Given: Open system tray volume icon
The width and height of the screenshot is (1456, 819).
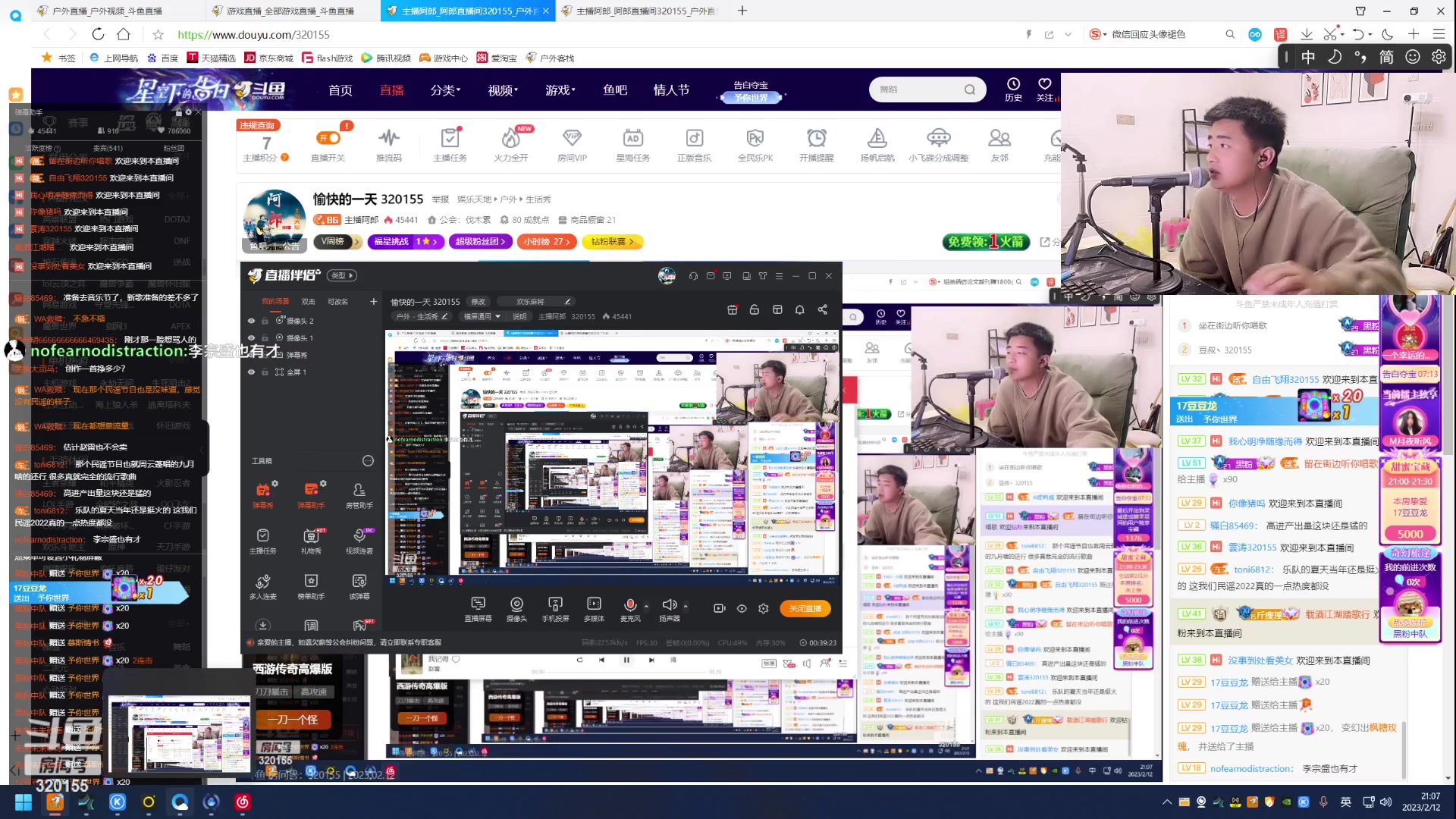Looking at the screenshot, I should tap(1385, 802).
